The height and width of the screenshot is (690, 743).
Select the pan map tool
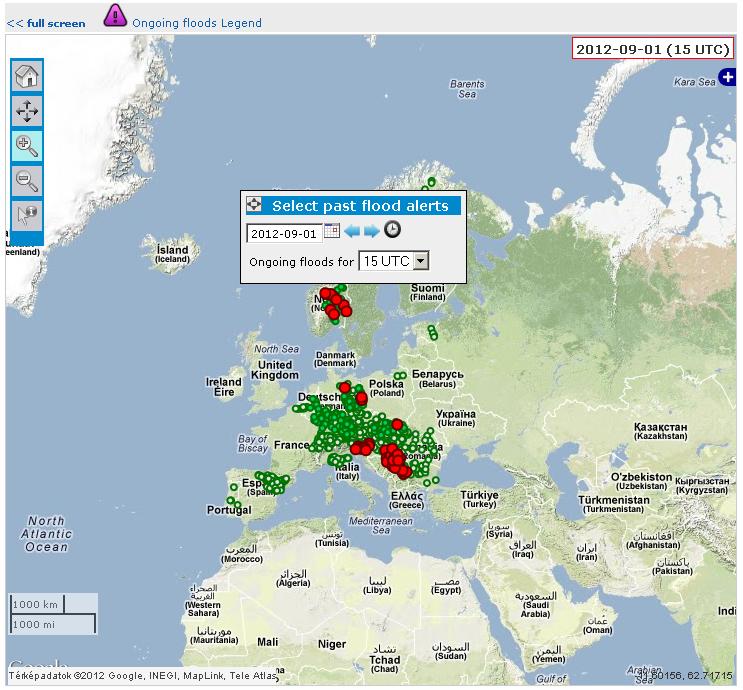tap(27, 111)
